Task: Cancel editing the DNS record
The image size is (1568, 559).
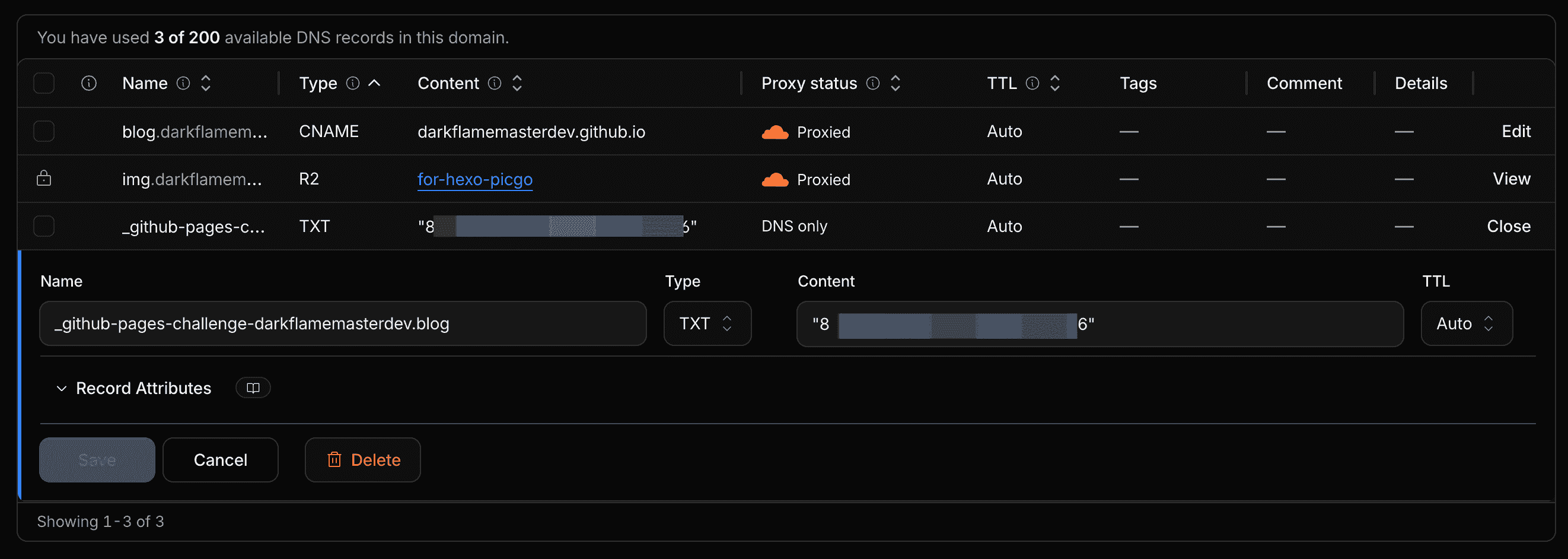Action: tap(221, 460)
